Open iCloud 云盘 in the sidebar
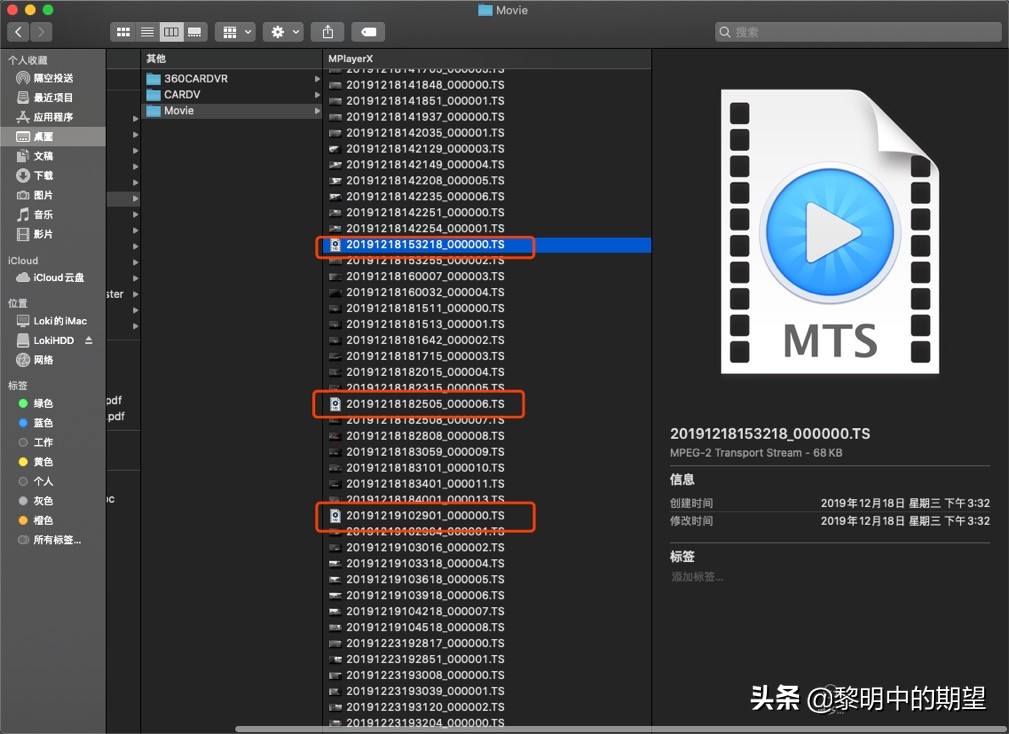The image size is (1009, 734). click(58, 278)
